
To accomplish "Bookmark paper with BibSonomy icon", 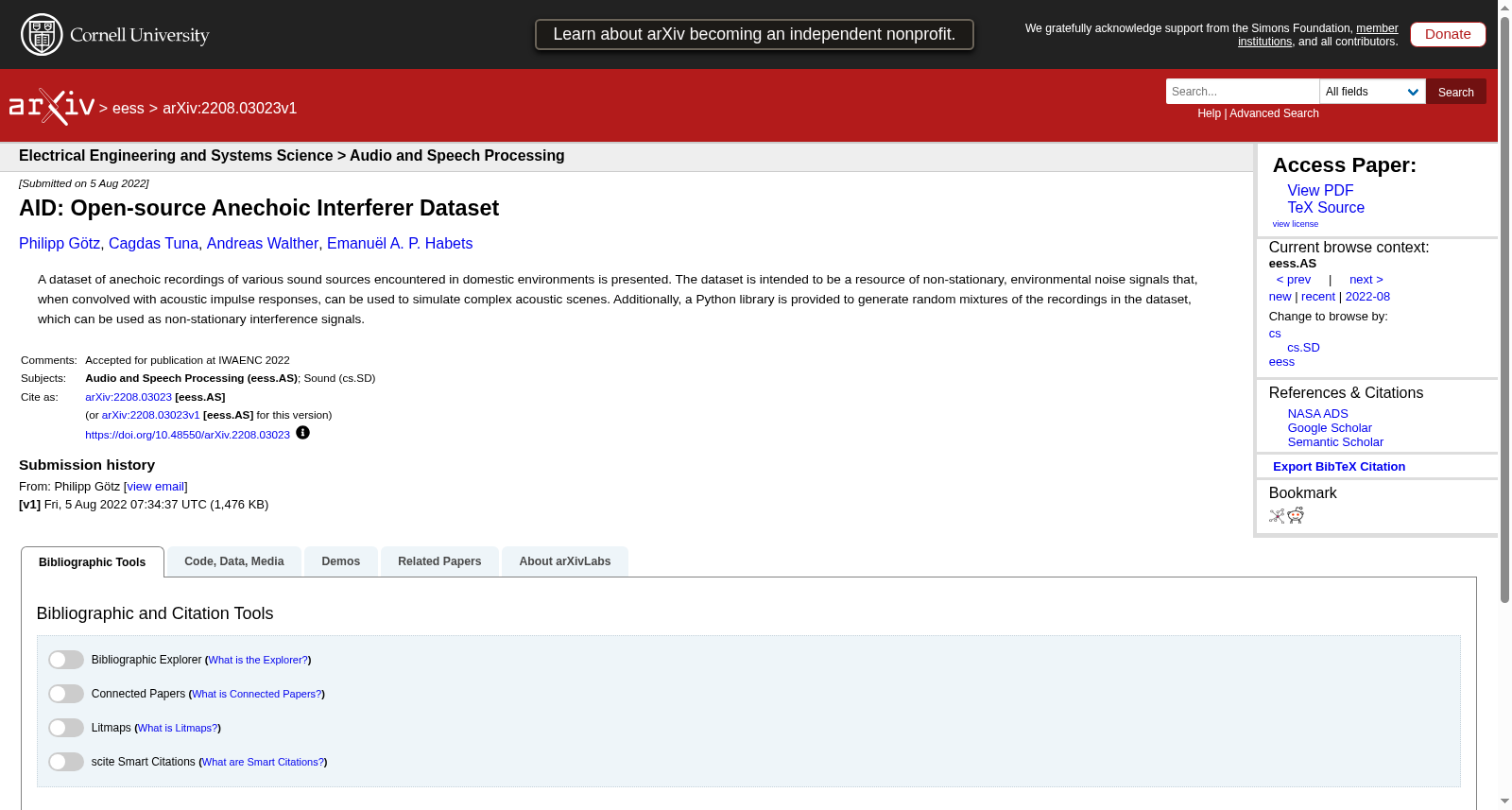I will (x=1277, y=516).
